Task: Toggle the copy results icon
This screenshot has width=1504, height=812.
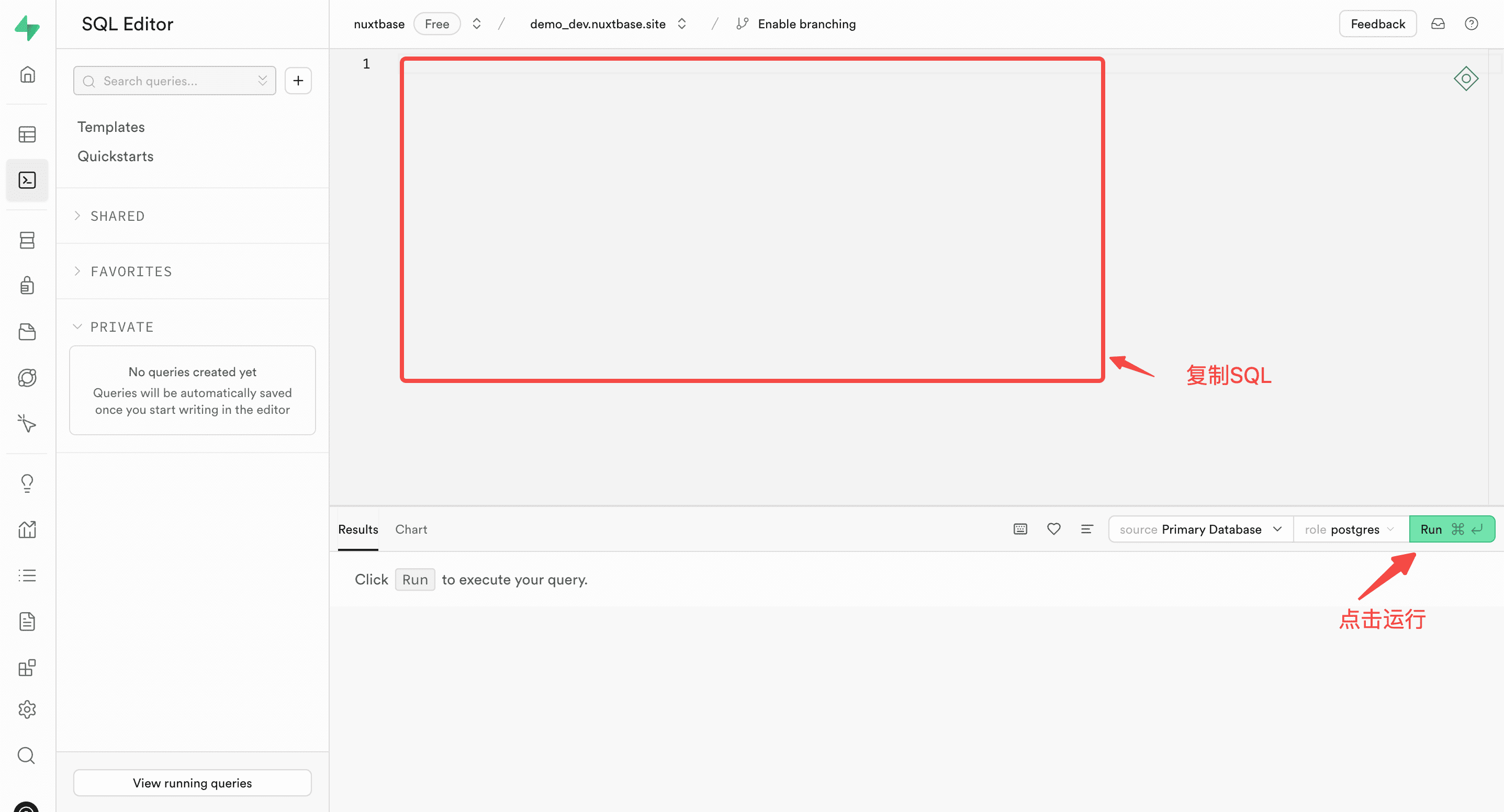Action: [1020, 529]
